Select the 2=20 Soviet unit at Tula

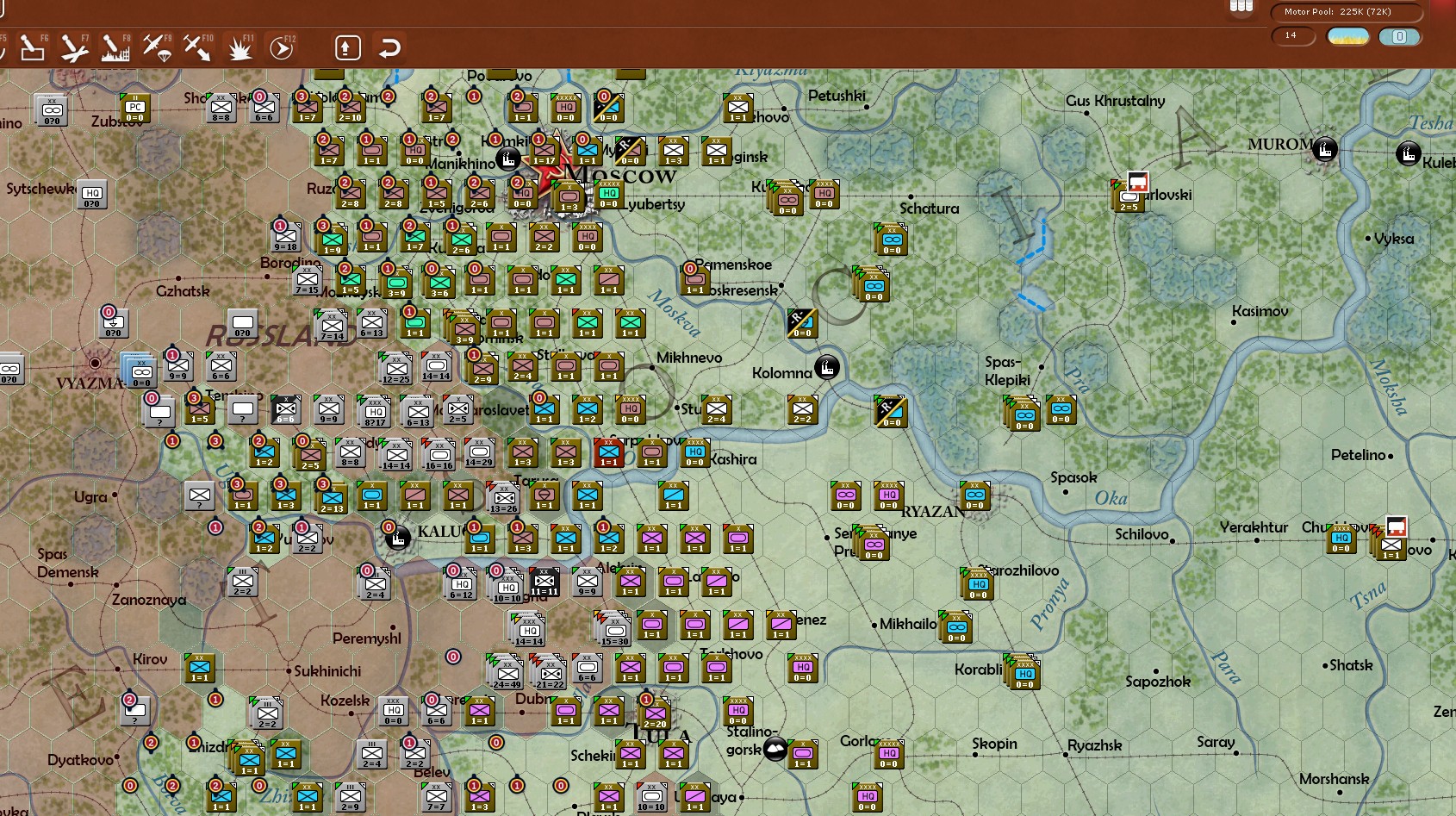(x=655, y=714)
